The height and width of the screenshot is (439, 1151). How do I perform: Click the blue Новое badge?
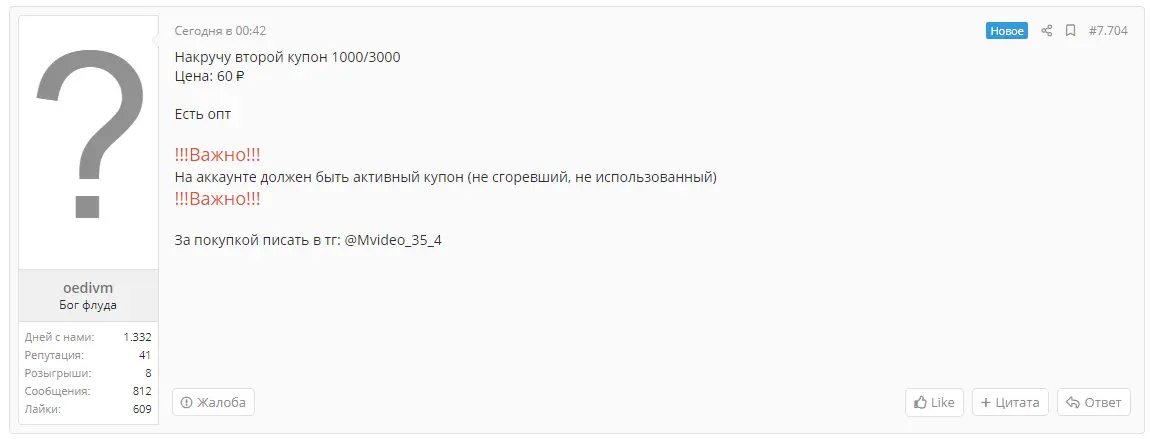[x=1006, y=31]
